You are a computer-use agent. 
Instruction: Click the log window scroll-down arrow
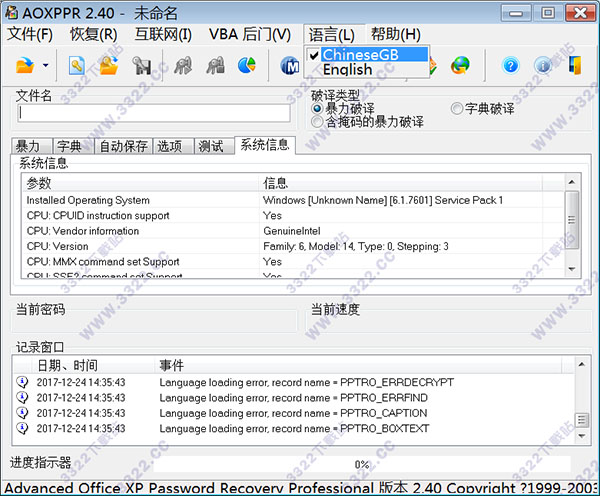click(582, 436)
